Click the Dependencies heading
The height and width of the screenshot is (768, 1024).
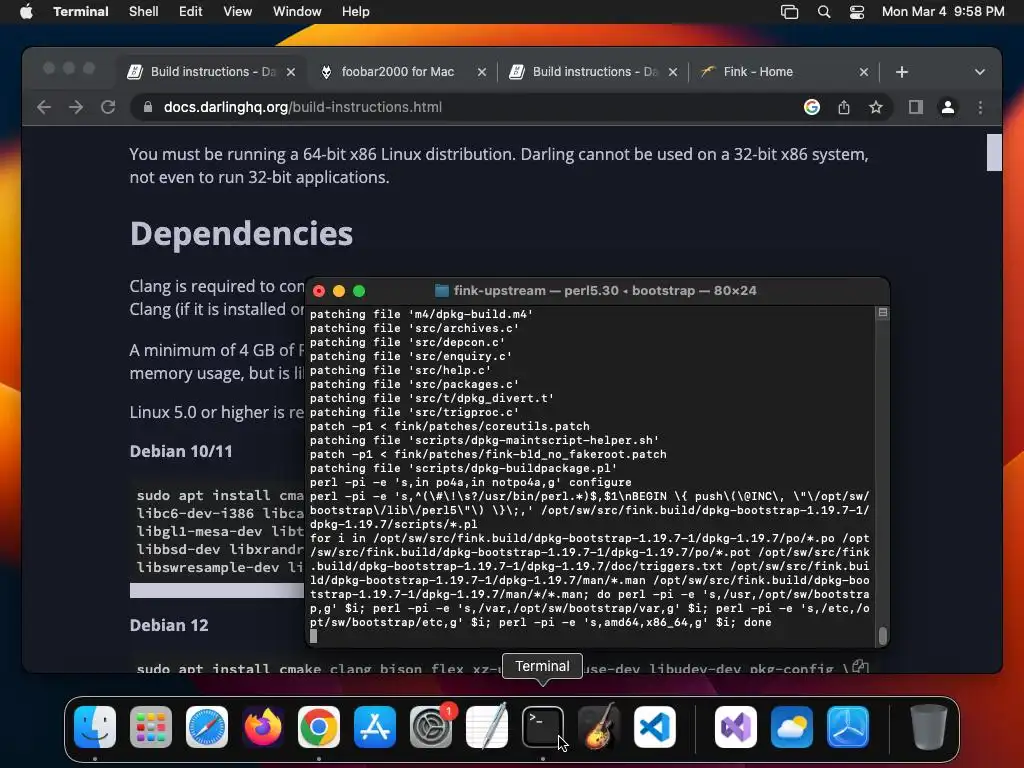click(x=242, y=234)
